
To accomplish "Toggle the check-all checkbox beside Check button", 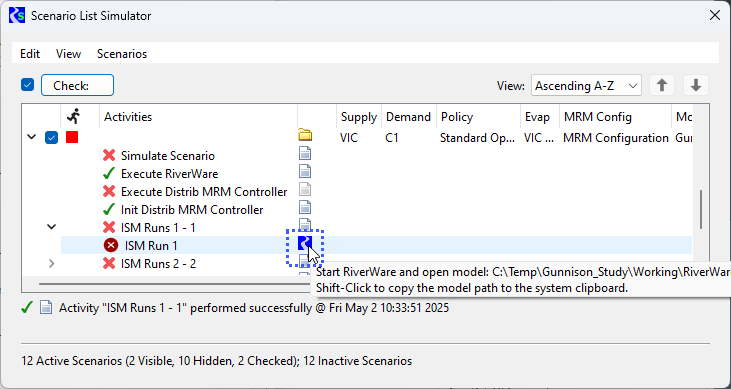I will [28, 85].
